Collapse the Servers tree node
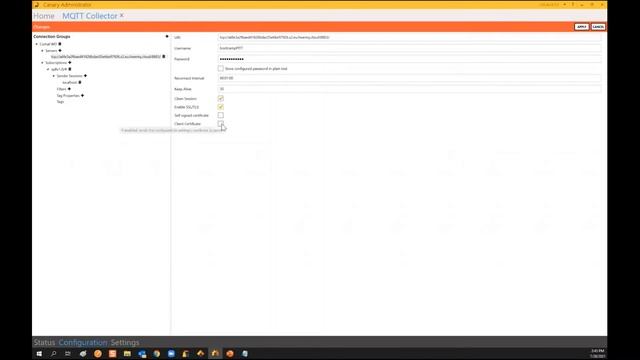 42,51
